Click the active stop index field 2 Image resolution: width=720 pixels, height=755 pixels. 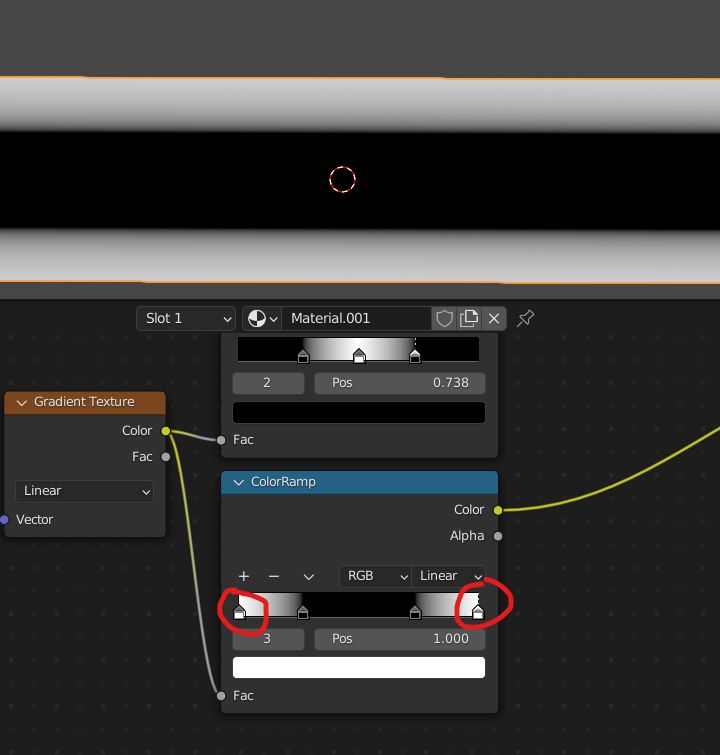tap(268, 383)
